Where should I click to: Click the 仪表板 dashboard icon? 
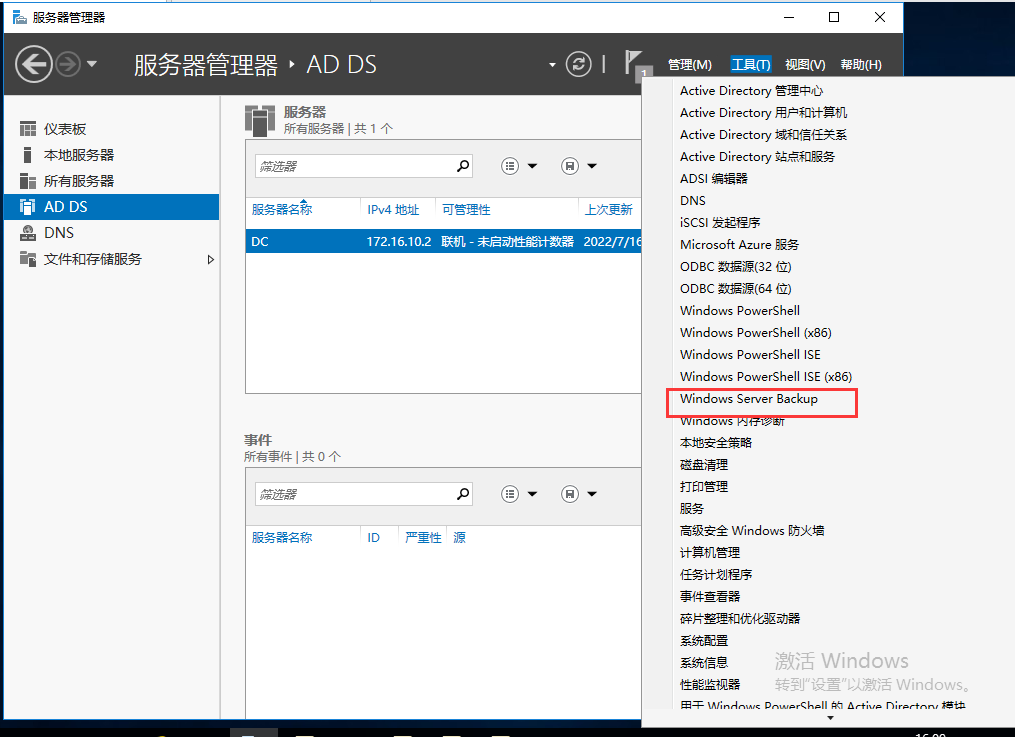click(x=28, y=129)
